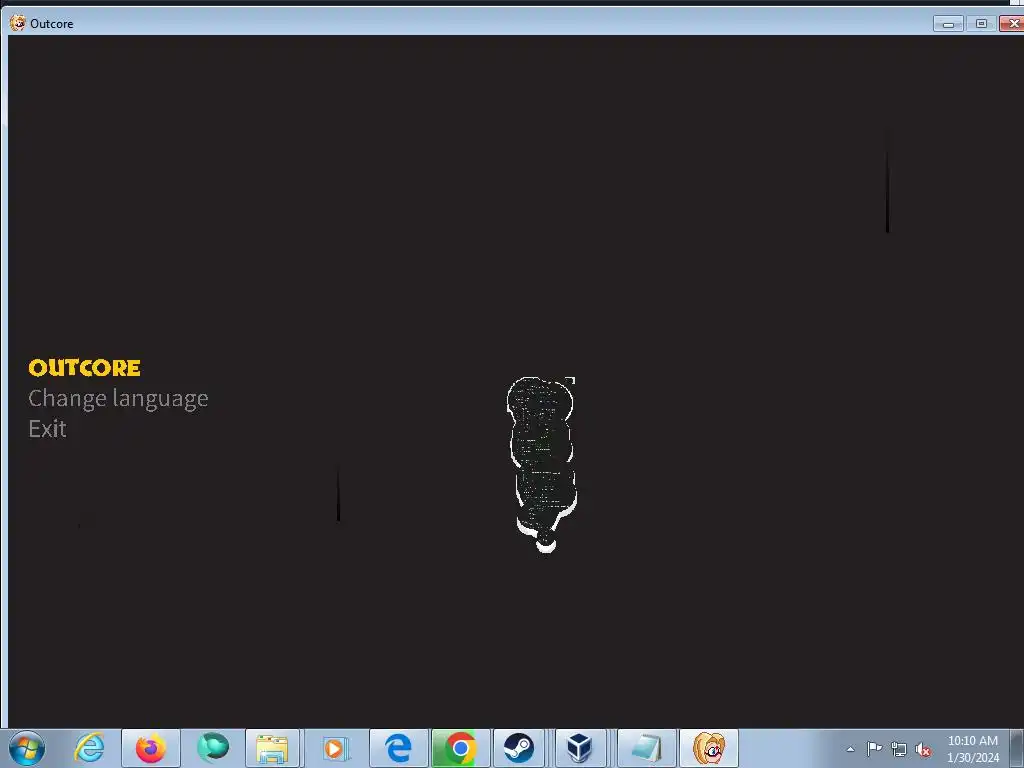This screenshot has width=1024, height=768.
Task: Open the network status tray icon
Action: tap(899, 750)
